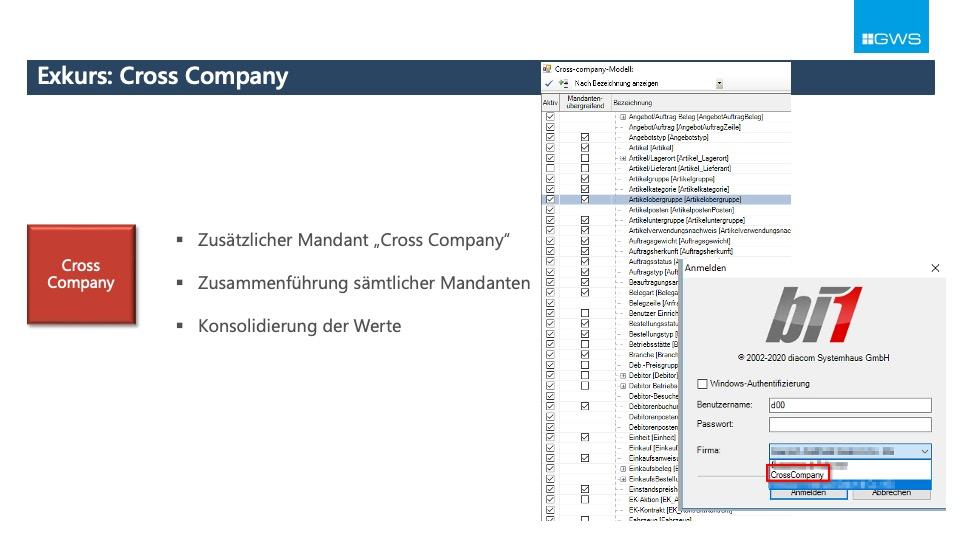The image size is (960, 540).
Task: Click the Anmelden button
Action: (x=808, y=493)
